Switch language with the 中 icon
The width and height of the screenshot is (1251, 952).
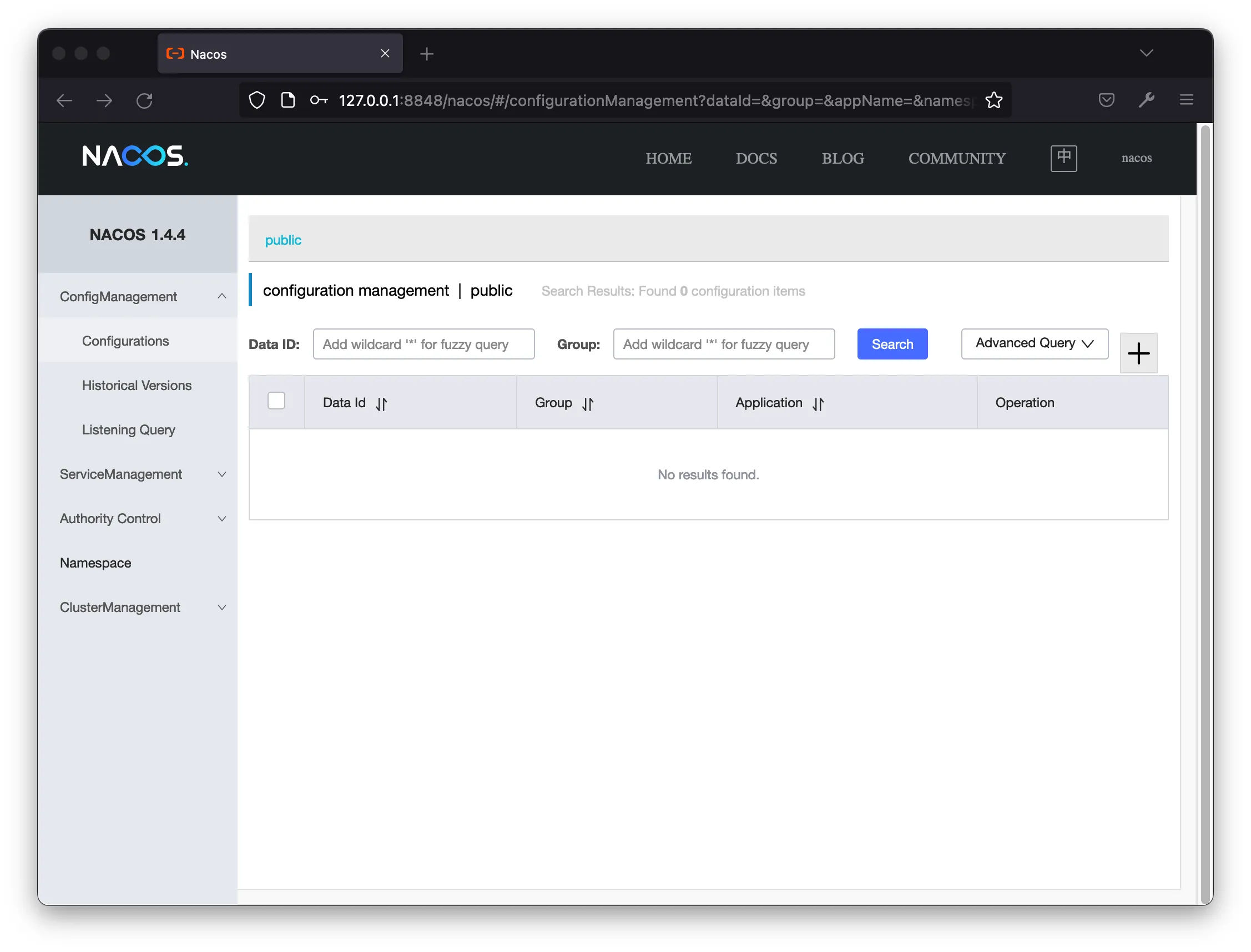coord(1063,158)
